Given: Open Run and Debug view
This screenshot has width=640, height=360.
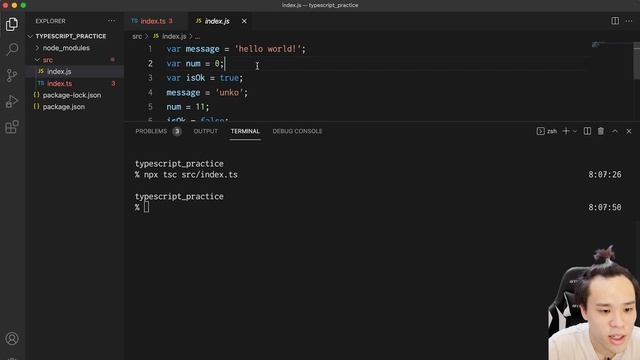Looking at the screenshot, I should 12,101.
